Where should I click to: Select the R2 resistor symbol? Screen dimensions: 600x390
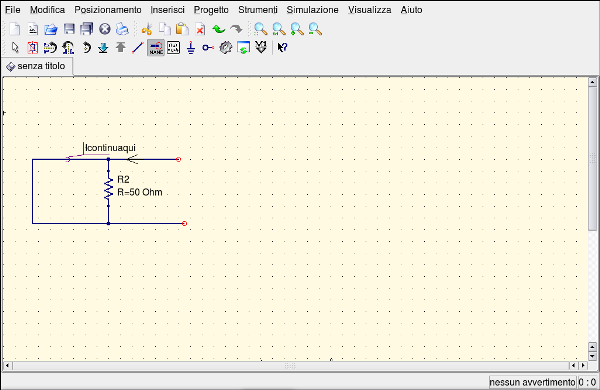coord(109,188)
